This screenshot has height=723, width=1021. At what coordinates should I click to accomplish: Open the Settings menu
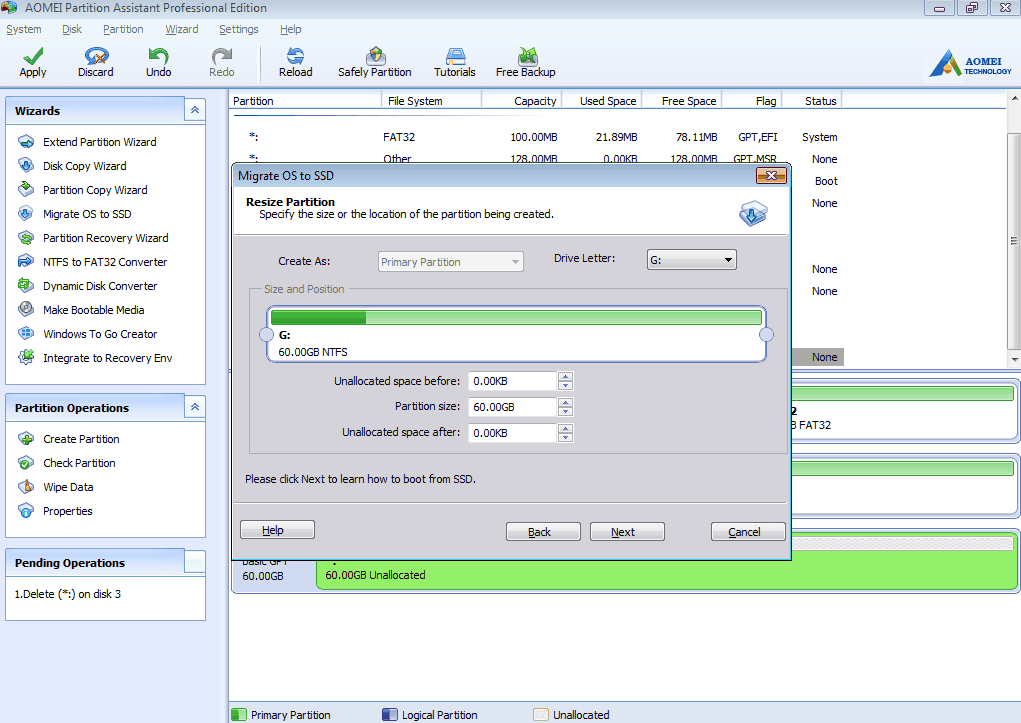pos(238,29)
